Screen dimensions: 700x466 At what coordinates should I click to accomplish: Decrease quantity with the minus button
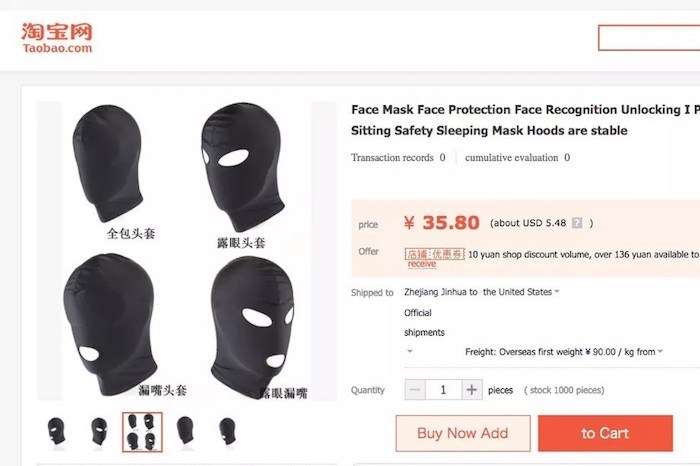[415, 390]
